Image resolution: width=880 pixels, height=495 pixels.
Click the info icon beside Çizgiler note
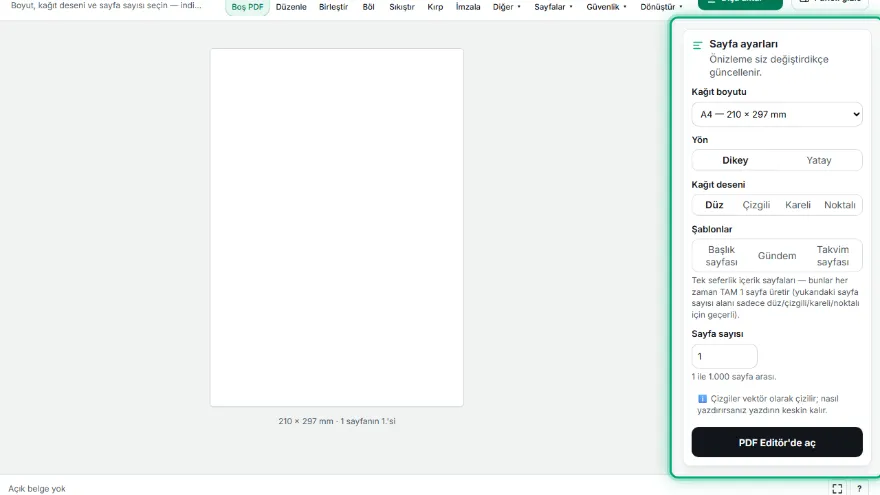coord(702,398)
